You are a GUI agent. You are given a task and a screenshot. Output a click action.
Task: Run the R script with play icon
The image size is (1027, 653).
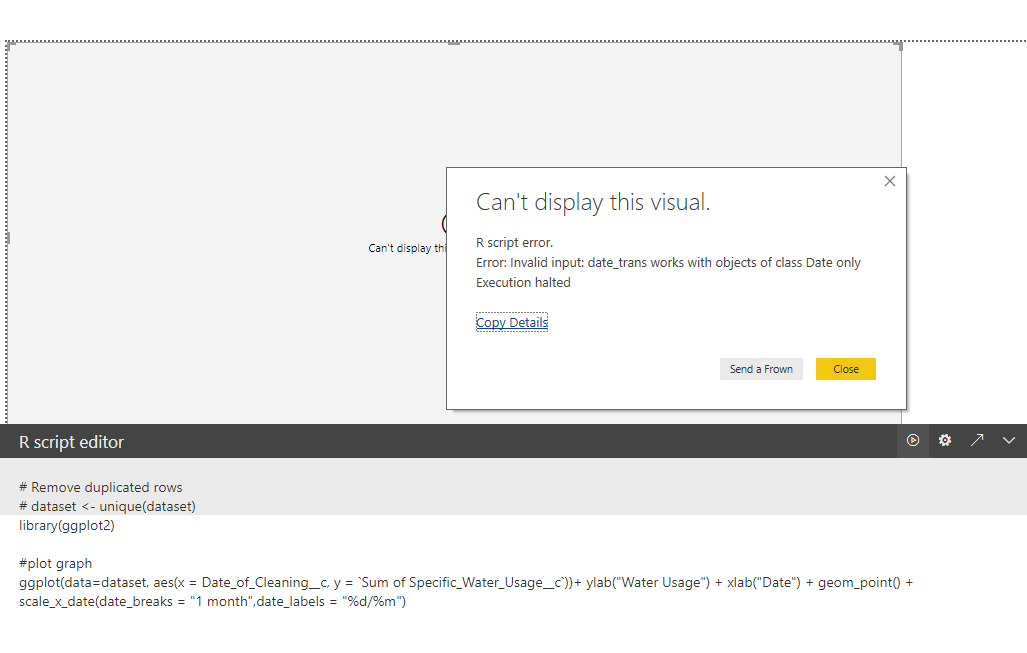tap(912, 441)
